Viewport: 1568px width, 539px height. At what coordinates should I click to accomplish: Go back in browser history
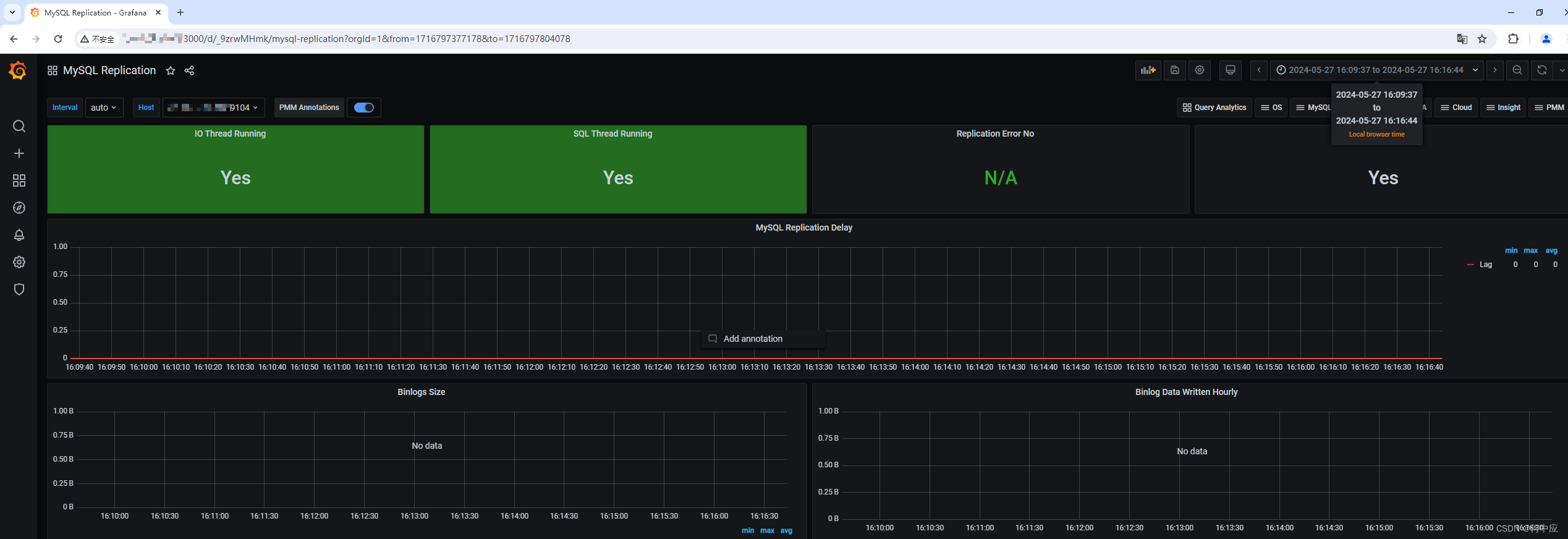pyautogui.click(x=14, y=38)
